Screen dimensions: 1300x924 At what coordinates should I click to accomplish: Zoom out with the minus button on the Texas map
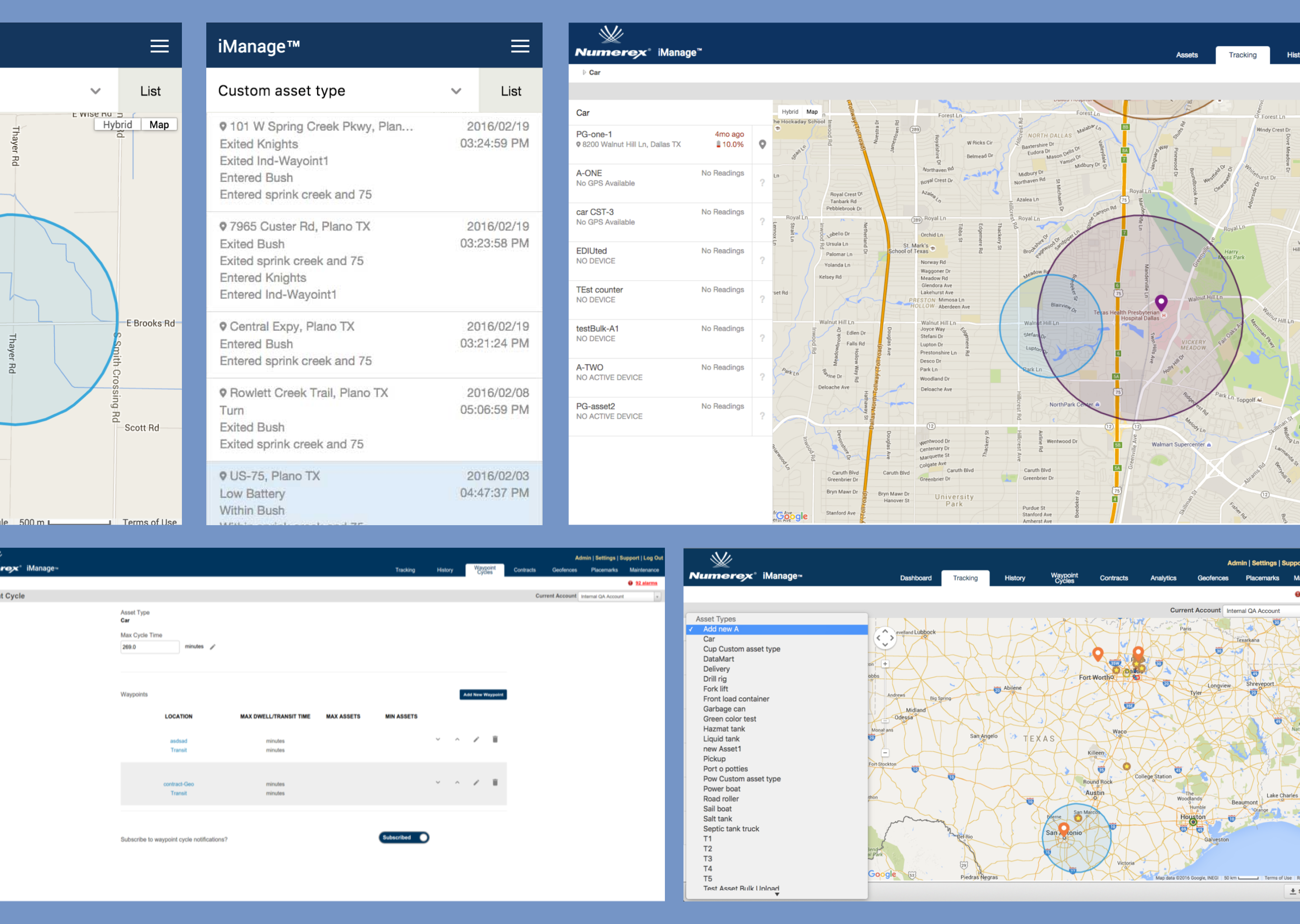885,753
